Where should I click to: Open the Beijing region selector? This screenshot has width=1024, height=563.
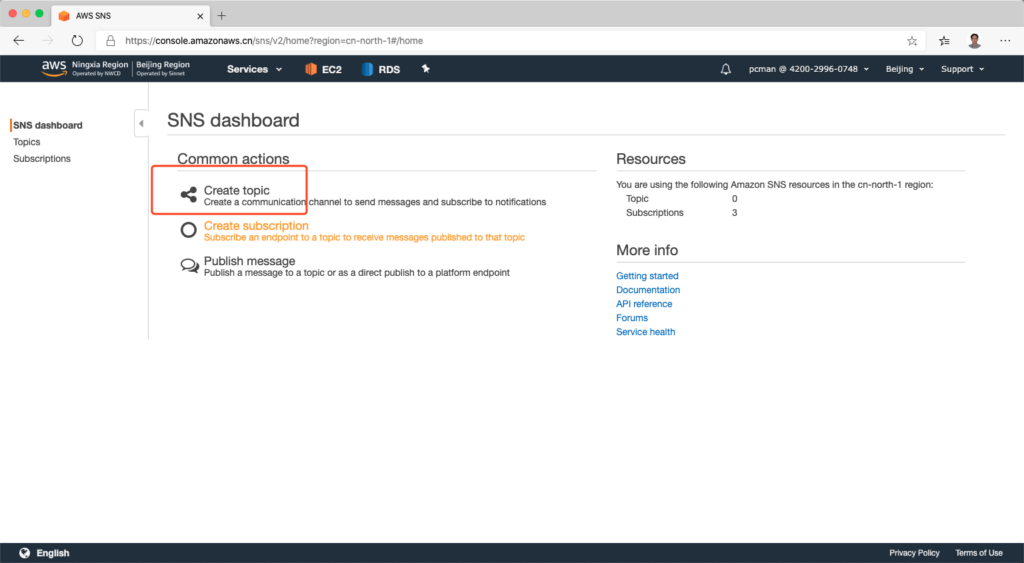[x=905, y=69]
